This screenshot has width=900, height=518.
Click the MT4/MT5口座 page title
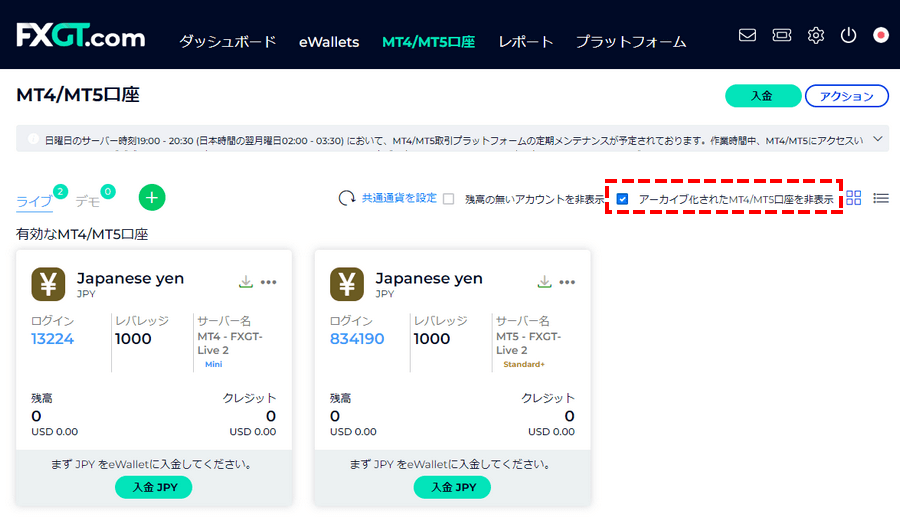coord(78,95)
